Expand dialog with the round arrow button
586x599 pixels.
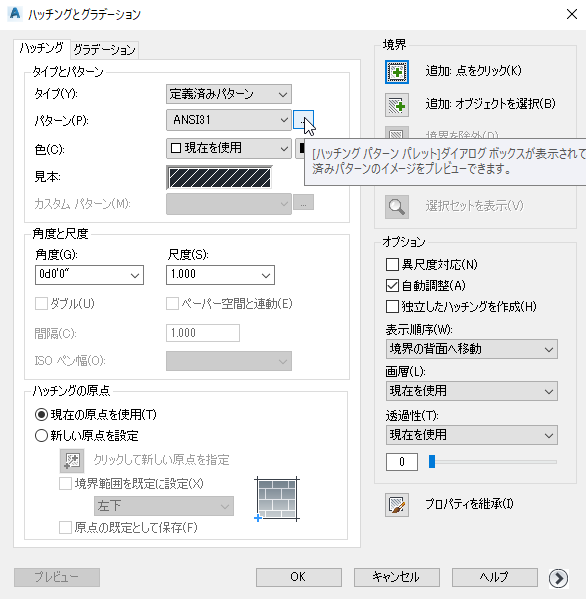558,578
